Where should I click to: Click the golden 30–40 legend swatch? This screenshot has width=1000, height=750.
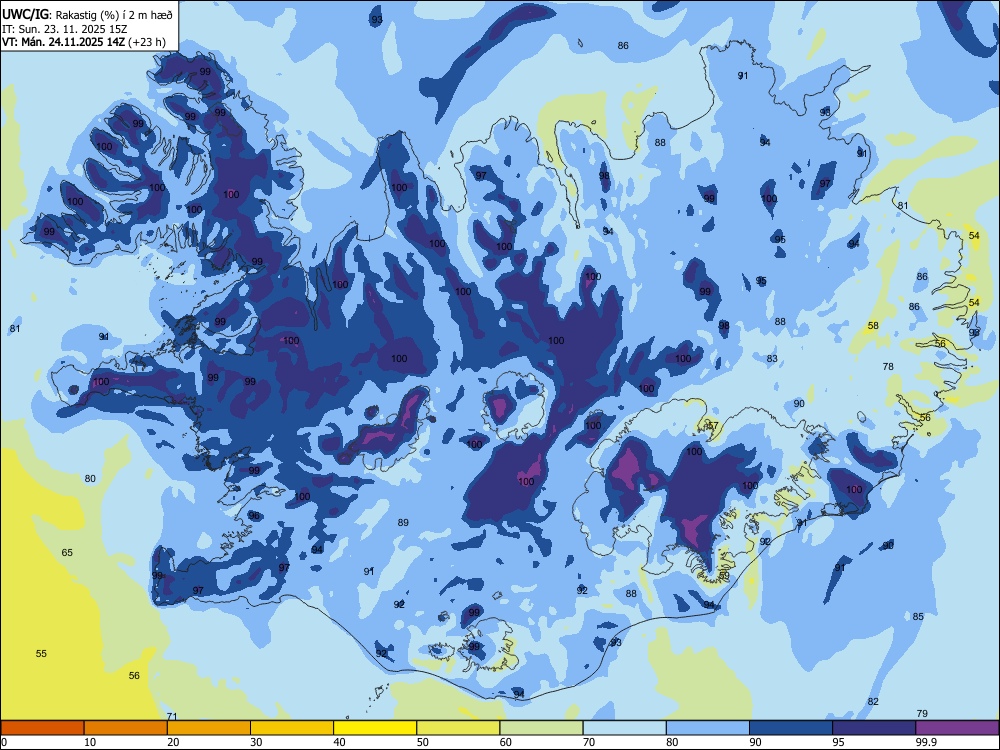292,728
